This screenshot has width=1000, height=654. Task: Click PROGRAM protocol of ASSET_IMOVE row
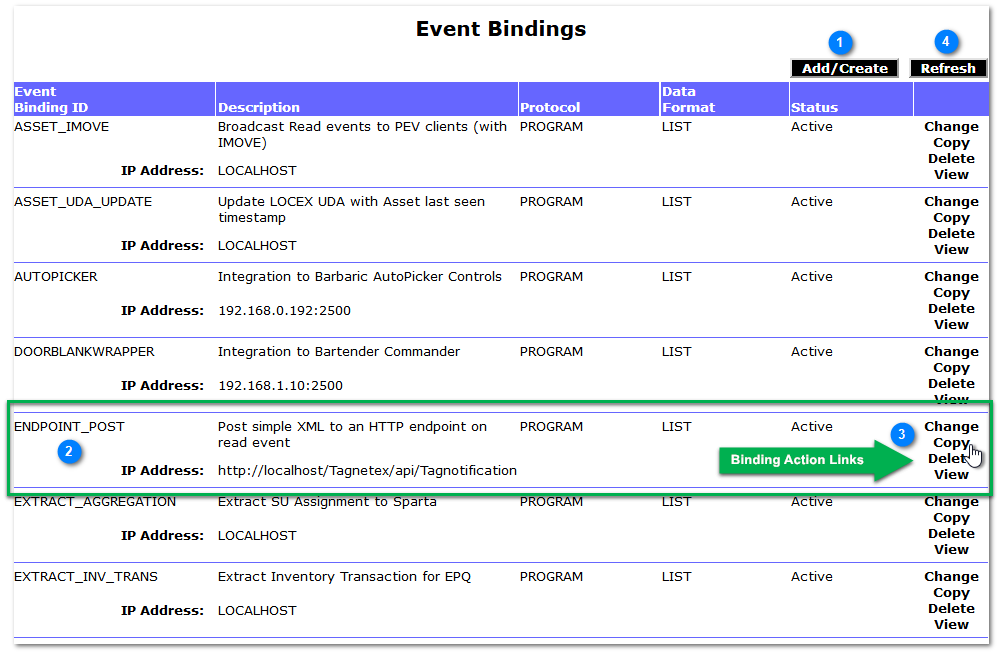point(551,126)
